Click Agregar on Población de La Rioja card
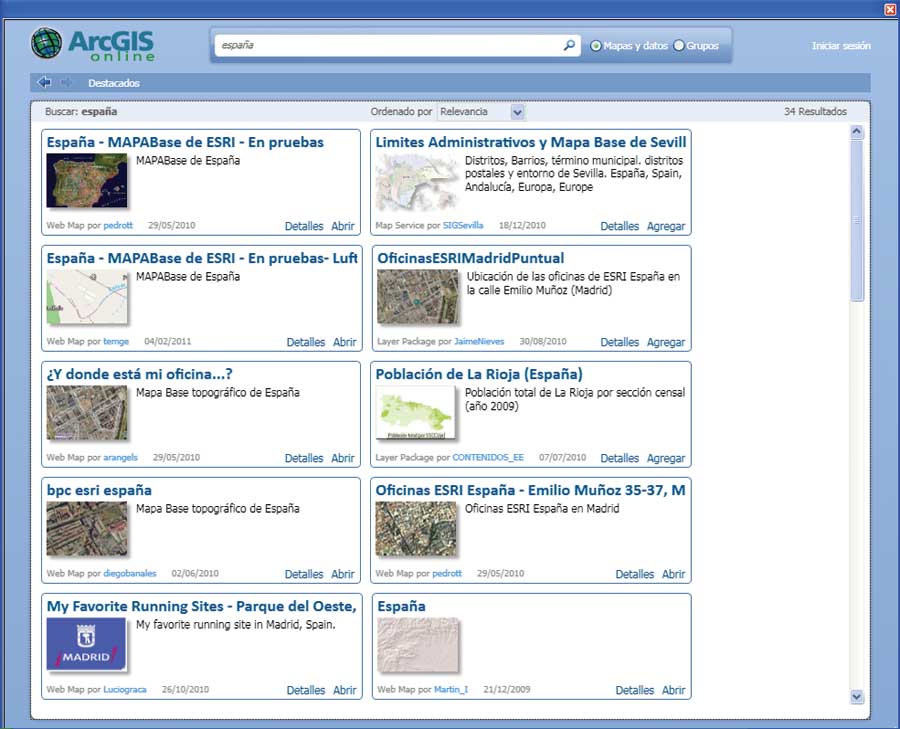This screenshot has height=729, width=900. pyautogui.click(x=666, y=458)
